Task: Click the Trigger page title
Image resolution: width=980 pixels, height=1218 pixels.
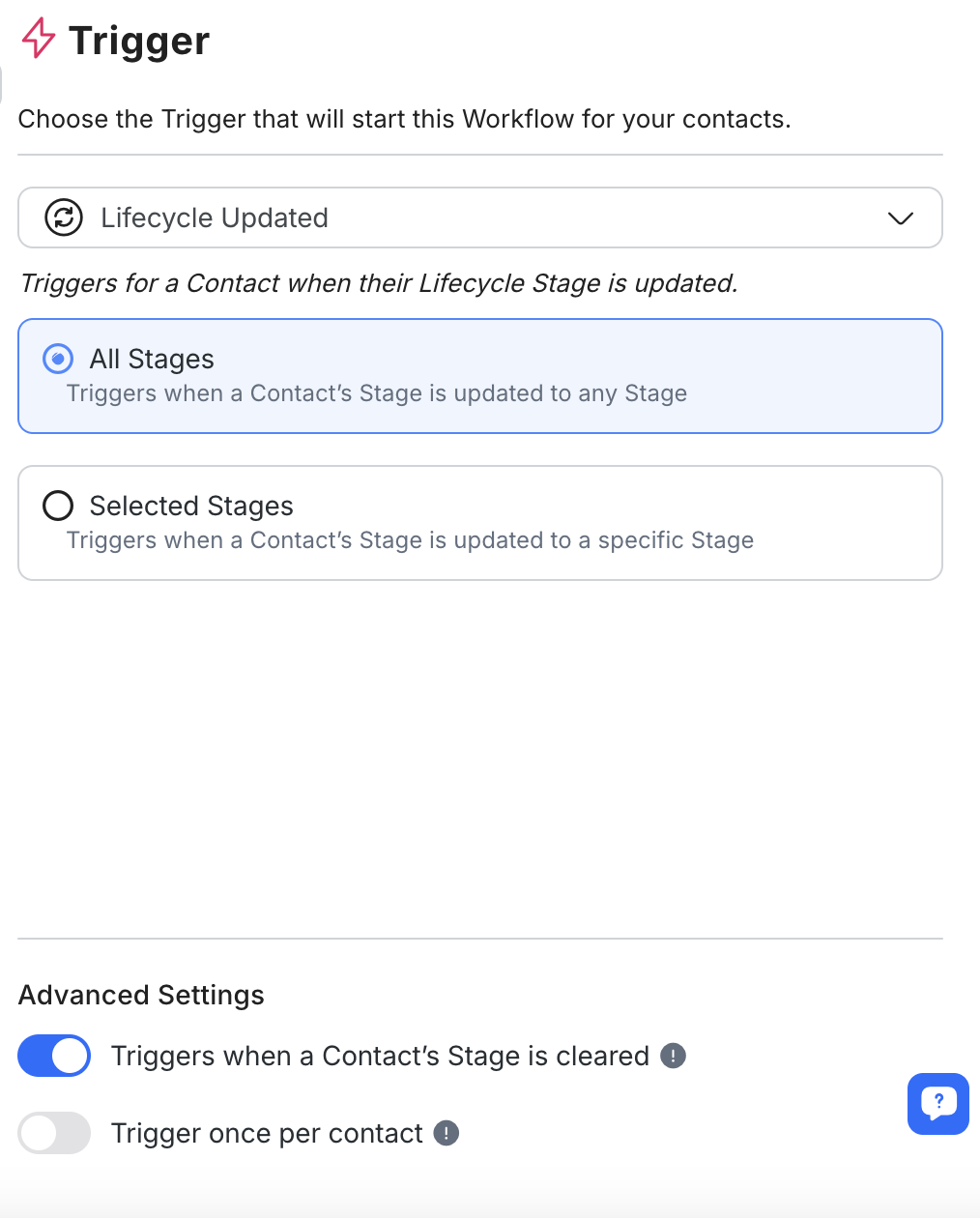Action: coord(139,40)
